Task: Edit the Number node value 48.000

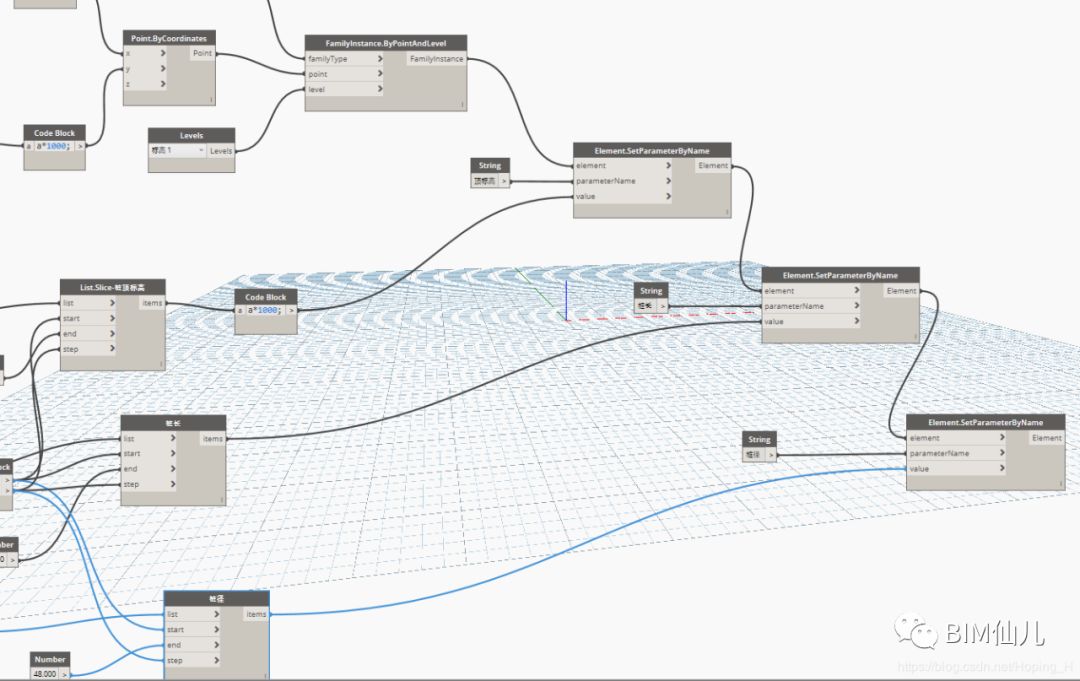Action: [x=45, y=673]
